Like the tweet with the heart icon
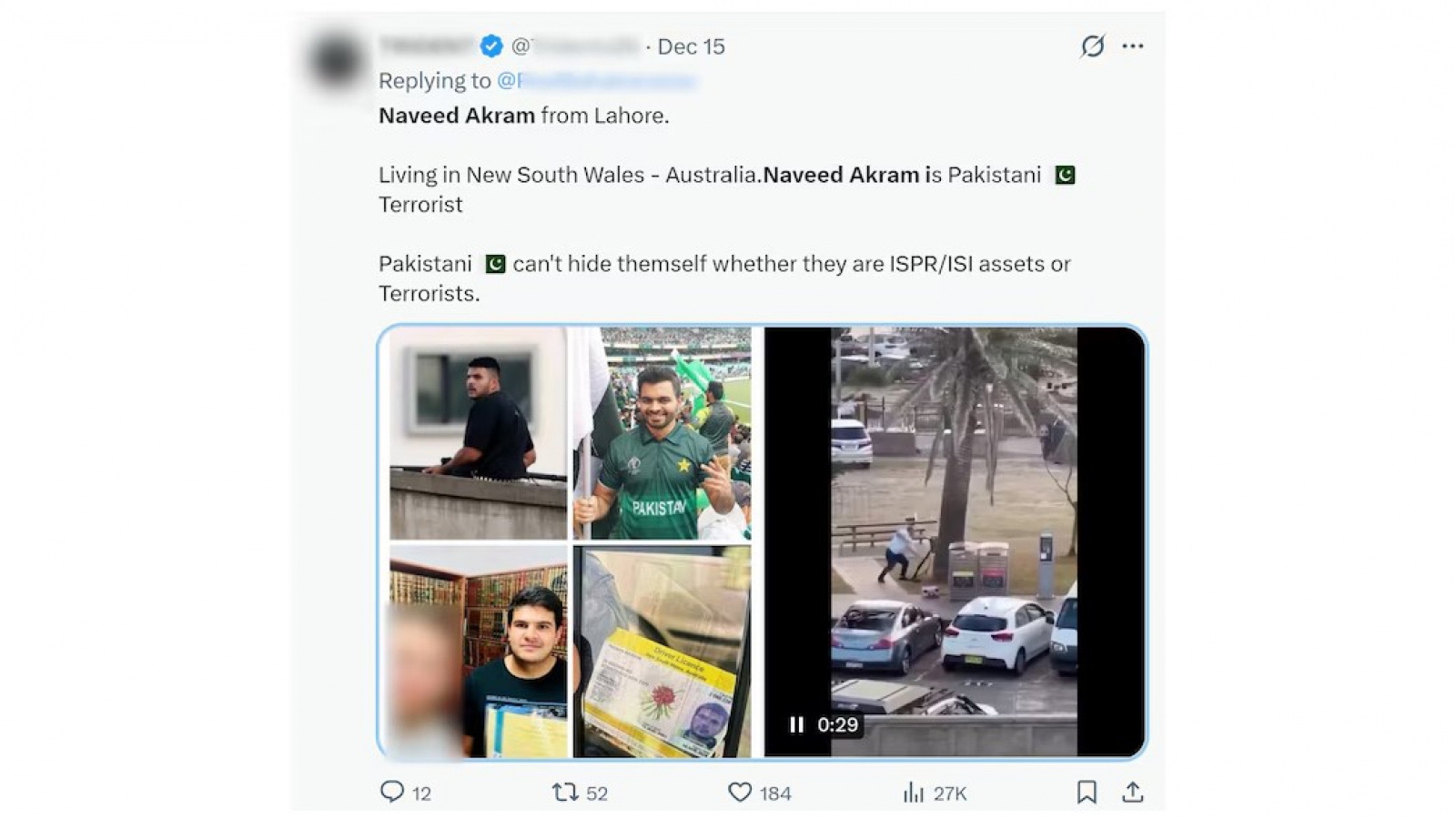Screen dimensions: 1456x819 740,793
